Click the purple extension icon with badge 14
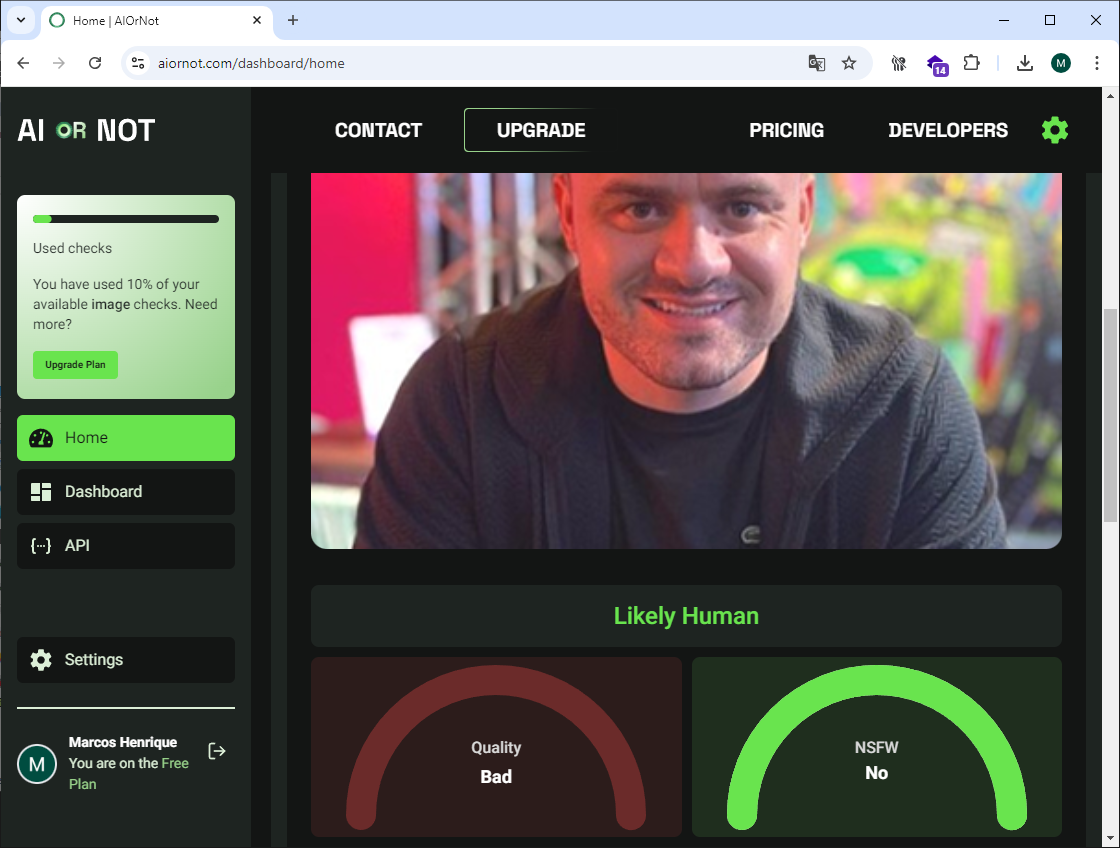The width and height of the screenshot is (1120, 848). [936, 64]
